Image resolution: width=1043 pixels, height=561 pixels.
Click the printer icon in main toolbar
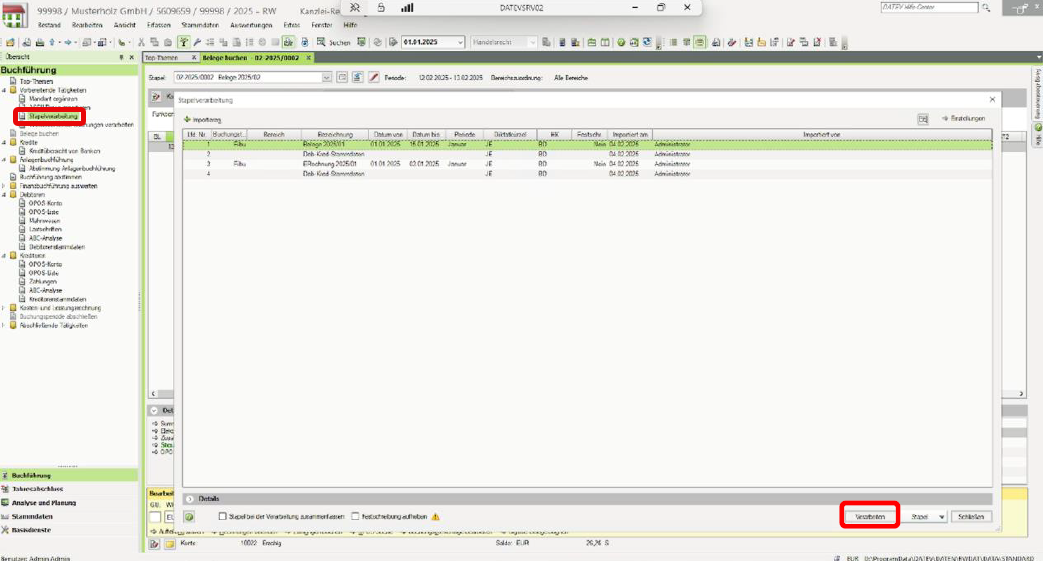point(38,43)
